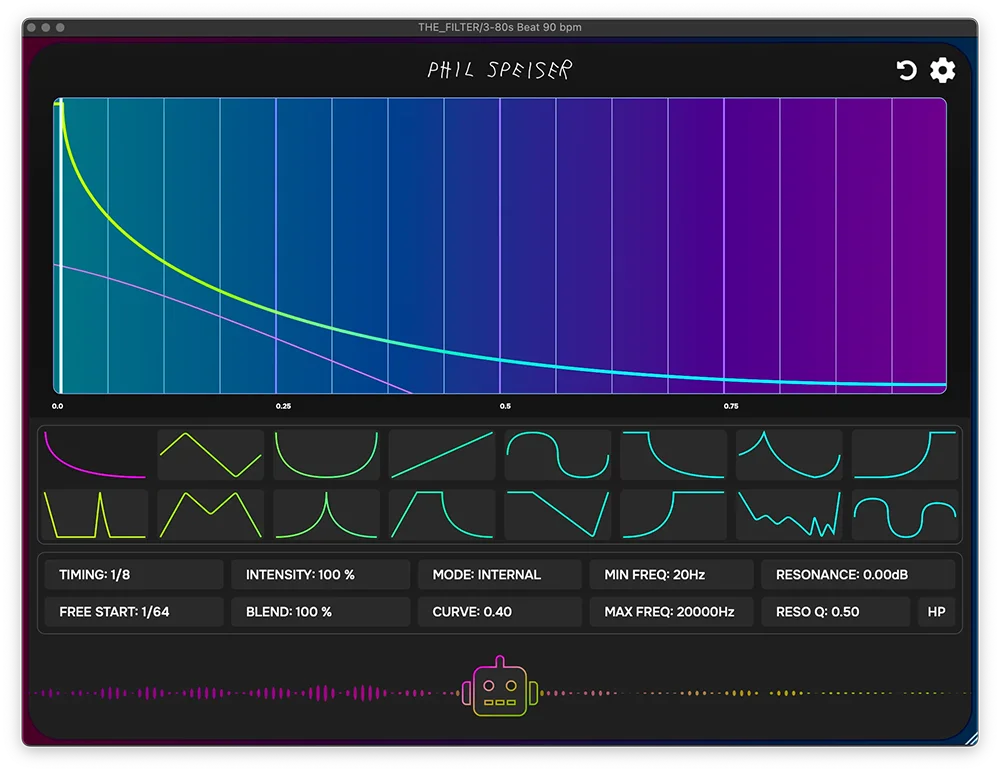The width and height of the screenshot is (1000, 772).
Task: Toggle the HP filter button
Action: point(936,611)
